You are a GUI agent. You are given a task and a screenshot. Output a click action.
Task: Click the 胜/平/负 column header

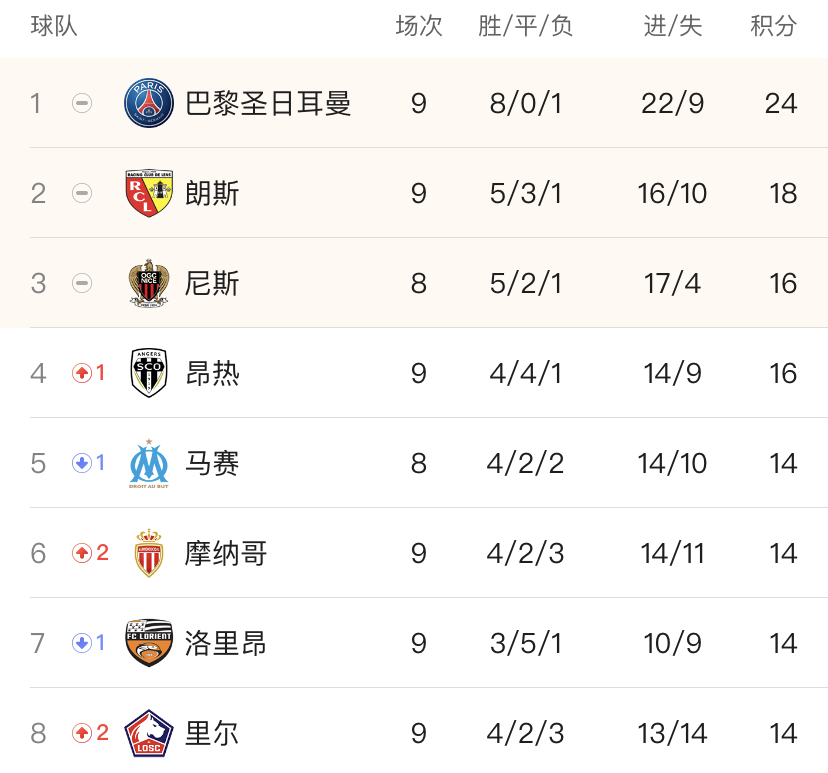point(525,26)
